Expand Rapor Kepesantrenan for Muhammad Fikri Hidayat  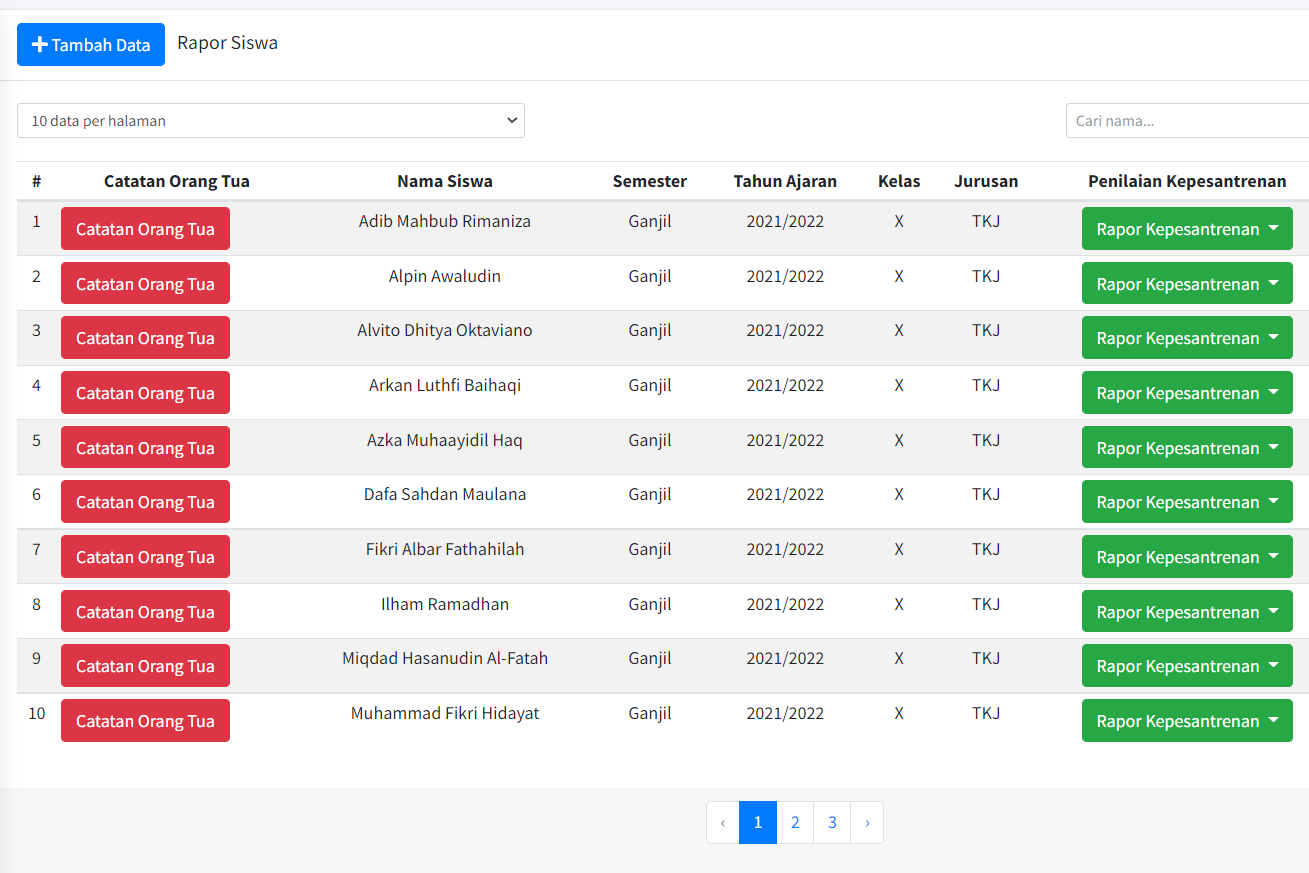[x=1187, y=720]
